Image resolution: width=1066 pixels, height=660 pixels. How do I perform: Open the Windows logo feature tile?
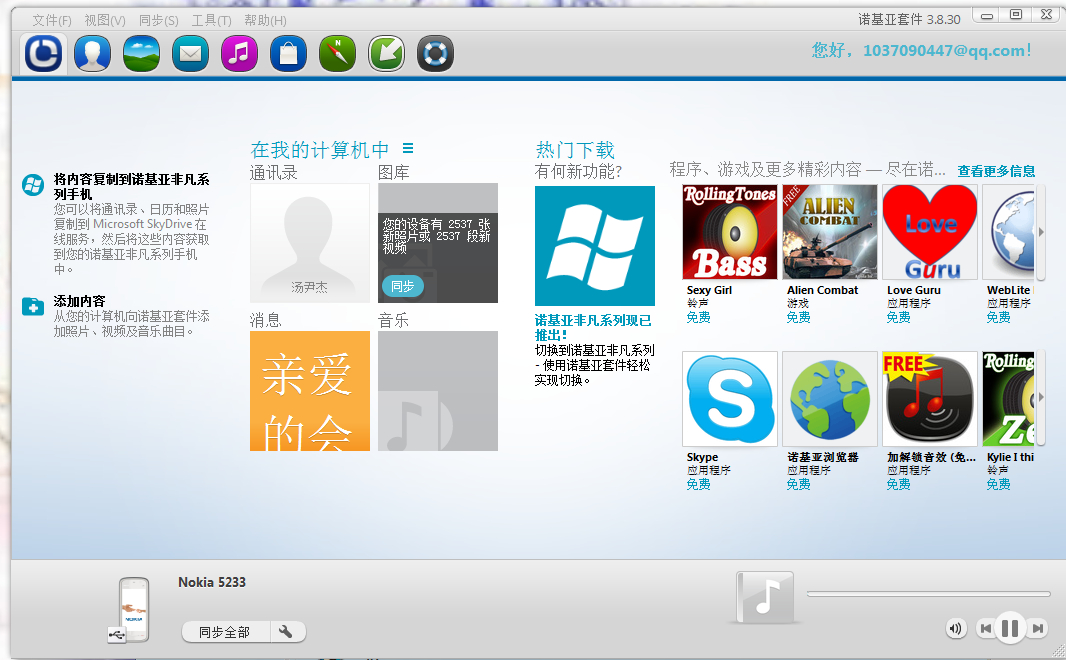(x=595, y=246)
